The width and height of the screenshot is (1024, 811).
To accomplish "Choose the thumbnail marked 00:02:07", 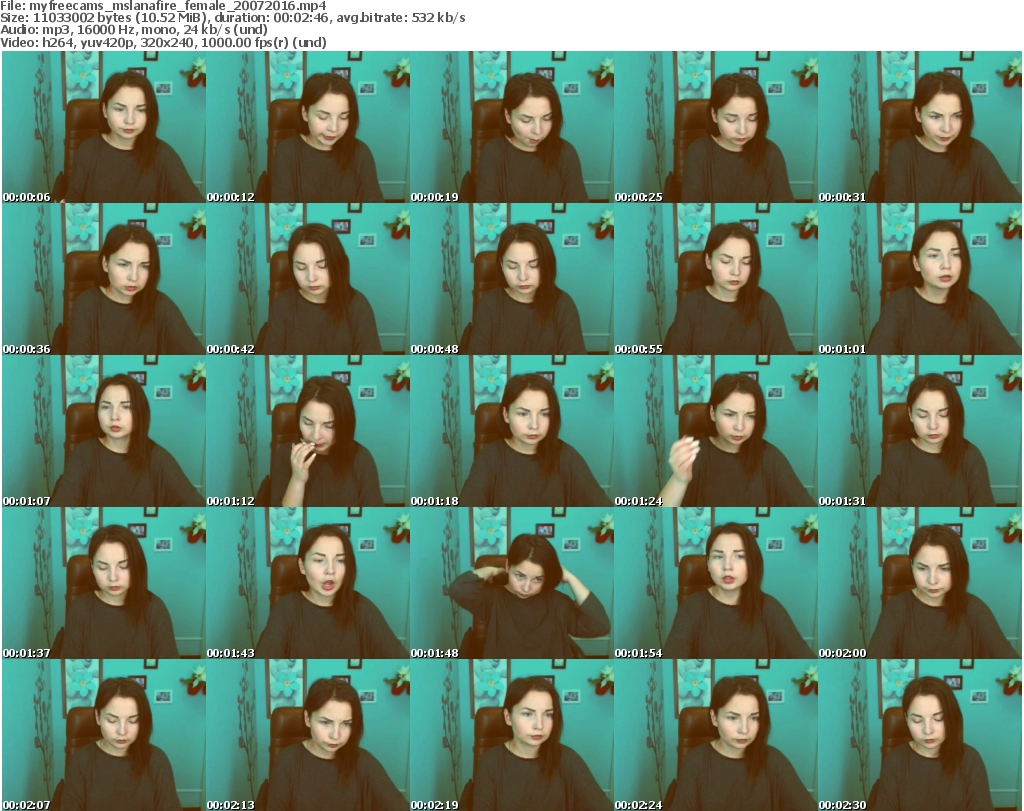I will (x=104, y=735).
